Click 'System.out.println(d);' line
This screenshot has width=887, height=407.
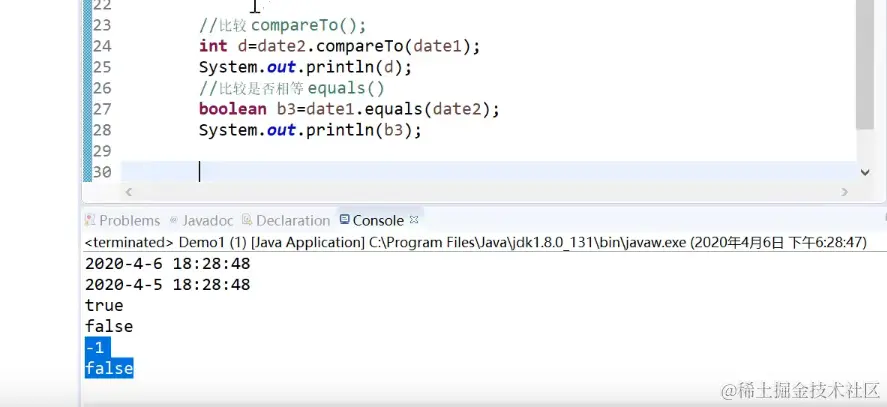(x=305, y=67)
